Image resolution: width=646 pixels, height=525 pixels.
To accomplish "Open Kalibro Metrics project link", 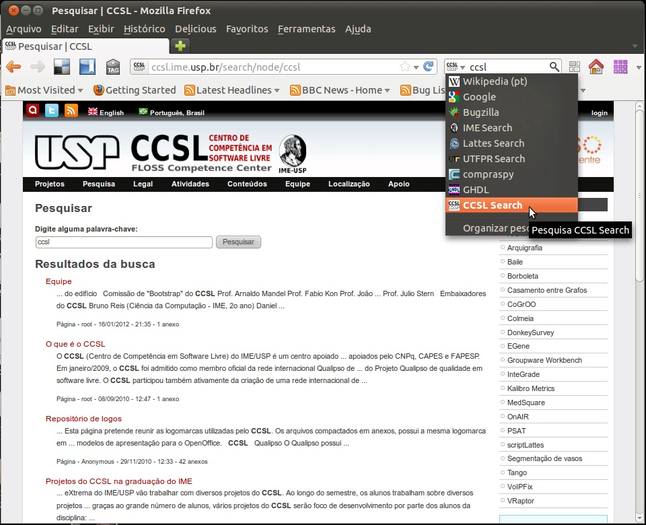I will (531, 388).
